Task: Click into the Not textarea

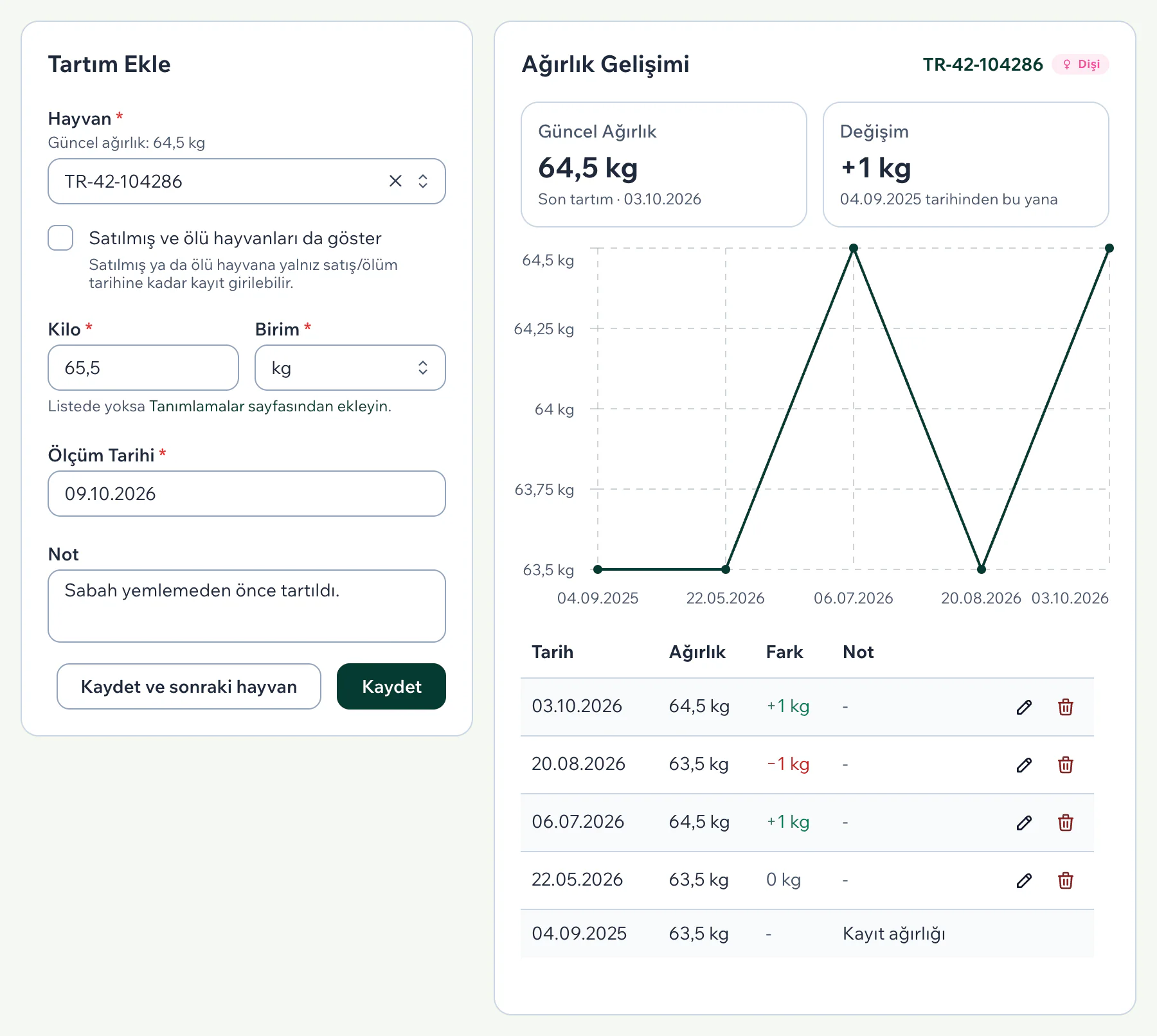Action: click(247, 606)
